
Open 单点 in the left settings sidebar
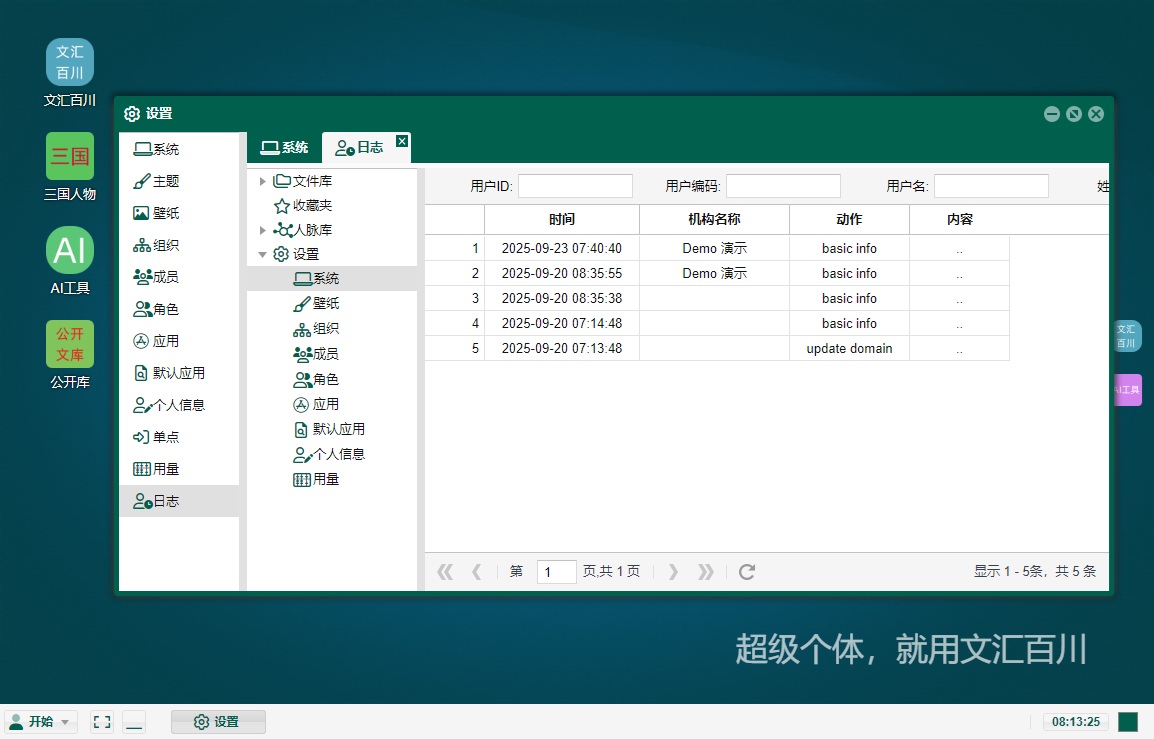pyautogui.click(x=166, y=437)
